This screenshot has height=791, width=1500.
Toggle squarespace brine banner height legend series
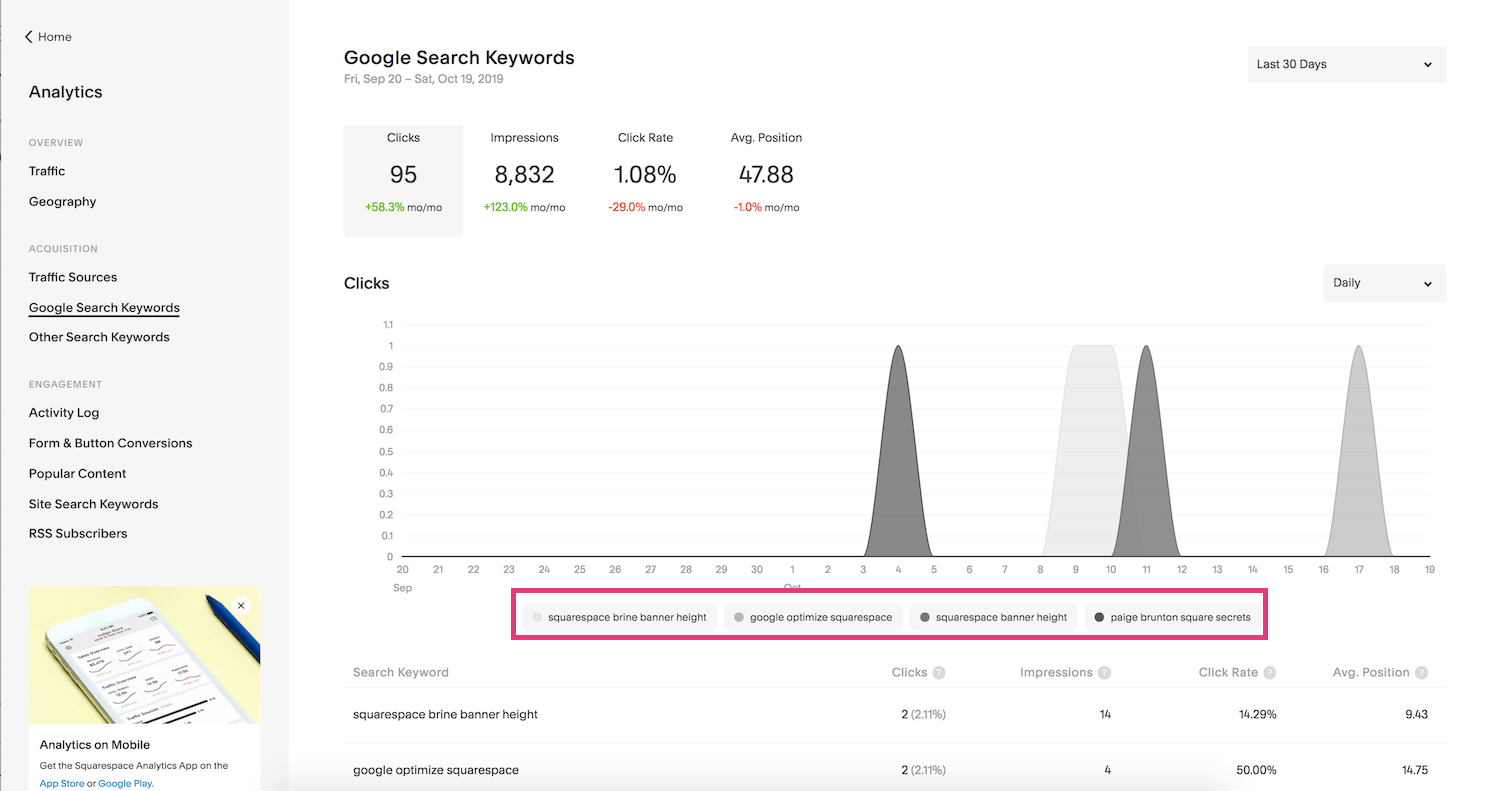pyautogui.click(x=619, y=617)
